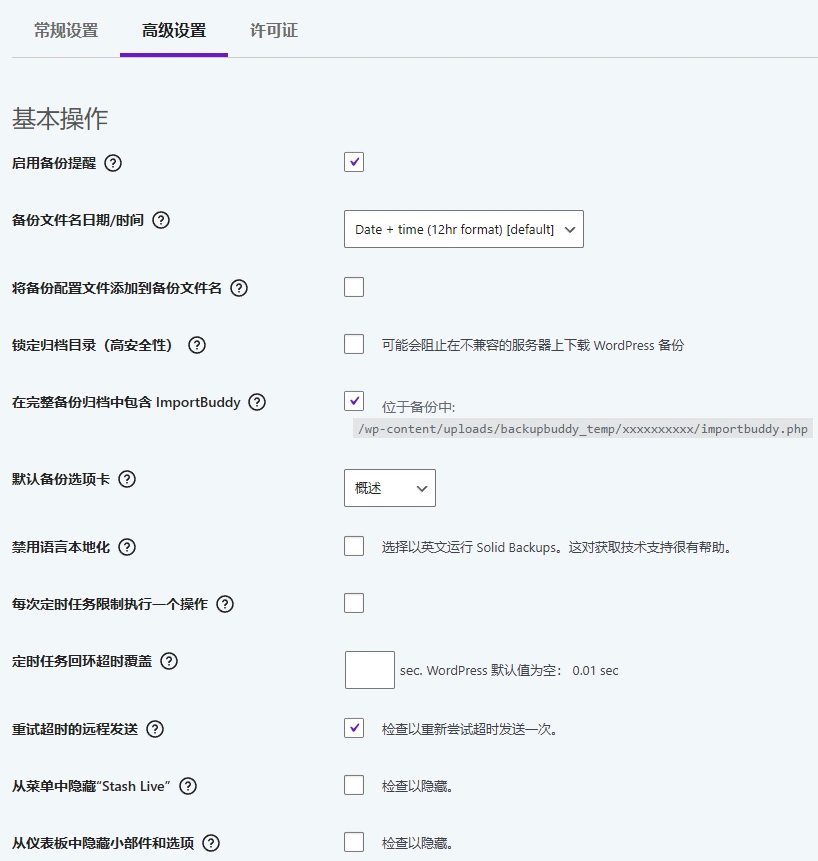818x861 pixels.
Task: 勾选"从仪表板中隐藏小部件和选项"
Action: (353, 842)
